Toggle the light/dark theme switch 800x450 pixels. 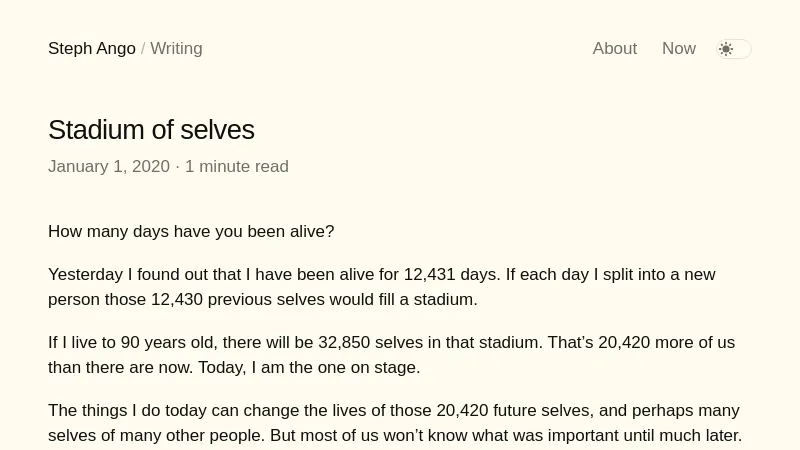pyautogui.click(x=734, y=49)
